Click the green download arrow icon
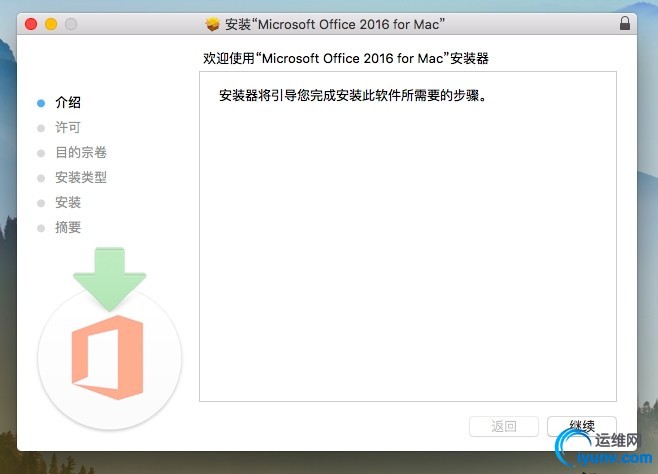The height and width of the screenshot is (474, 658). (110, 279)
